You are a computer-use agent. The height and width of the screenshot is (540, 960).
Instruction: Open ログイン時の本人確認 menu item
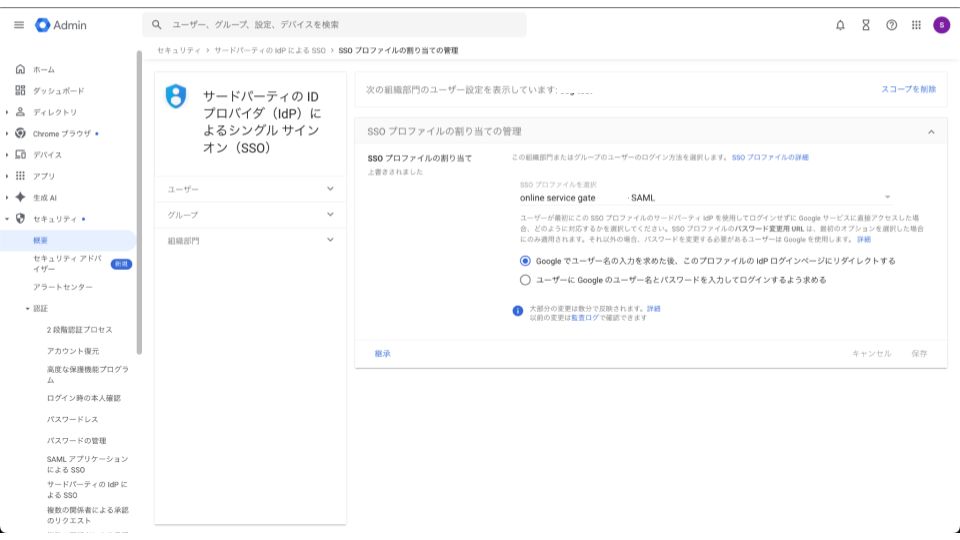coord(84,399)
